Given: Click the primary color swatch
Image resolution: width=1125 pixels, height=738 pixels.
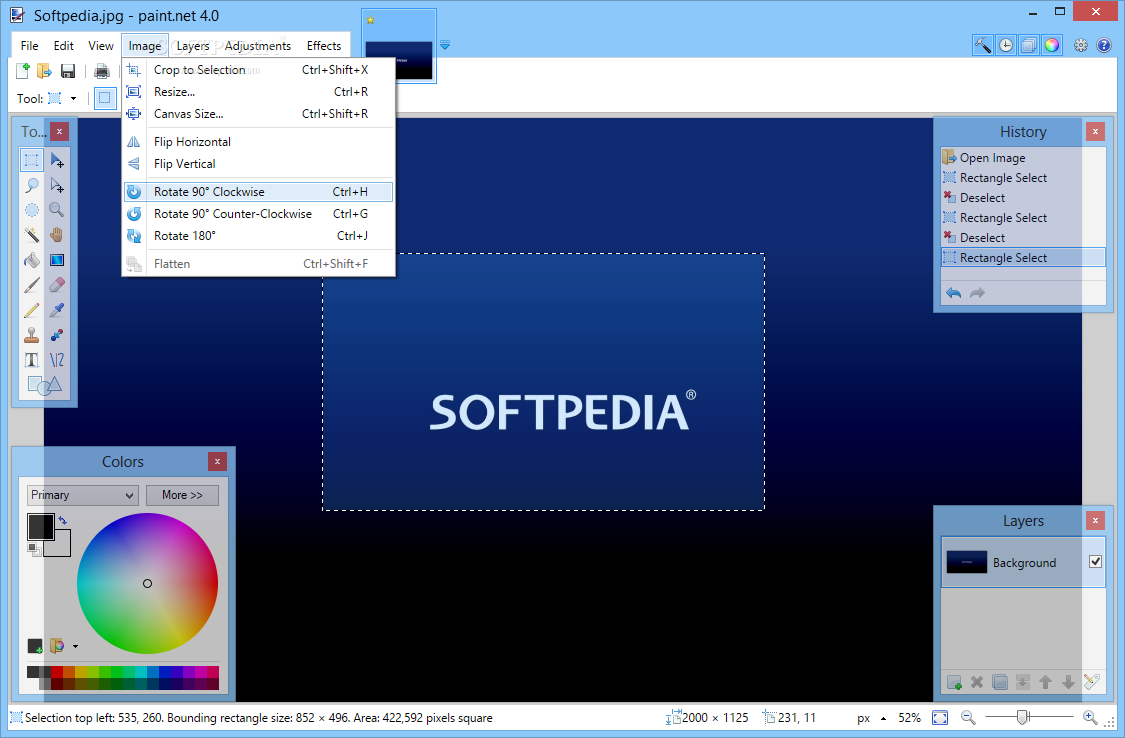Looking at the screenshot, I should [x=40, y=526].
